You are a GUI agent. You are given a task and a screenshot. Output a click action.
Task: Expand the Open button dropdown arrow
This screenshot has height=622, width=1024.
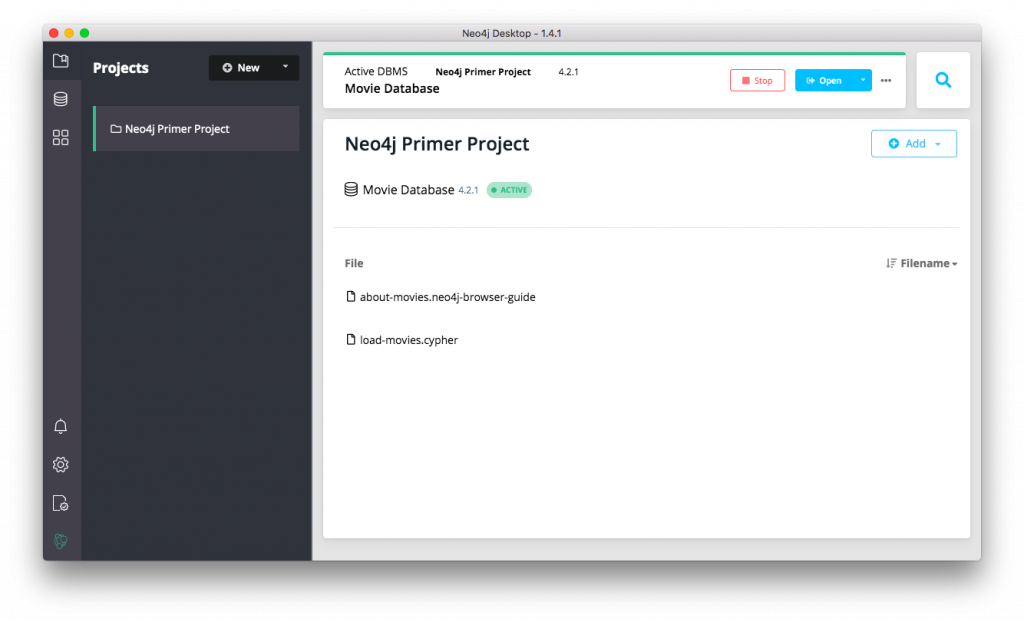click(x=863, y=80)
